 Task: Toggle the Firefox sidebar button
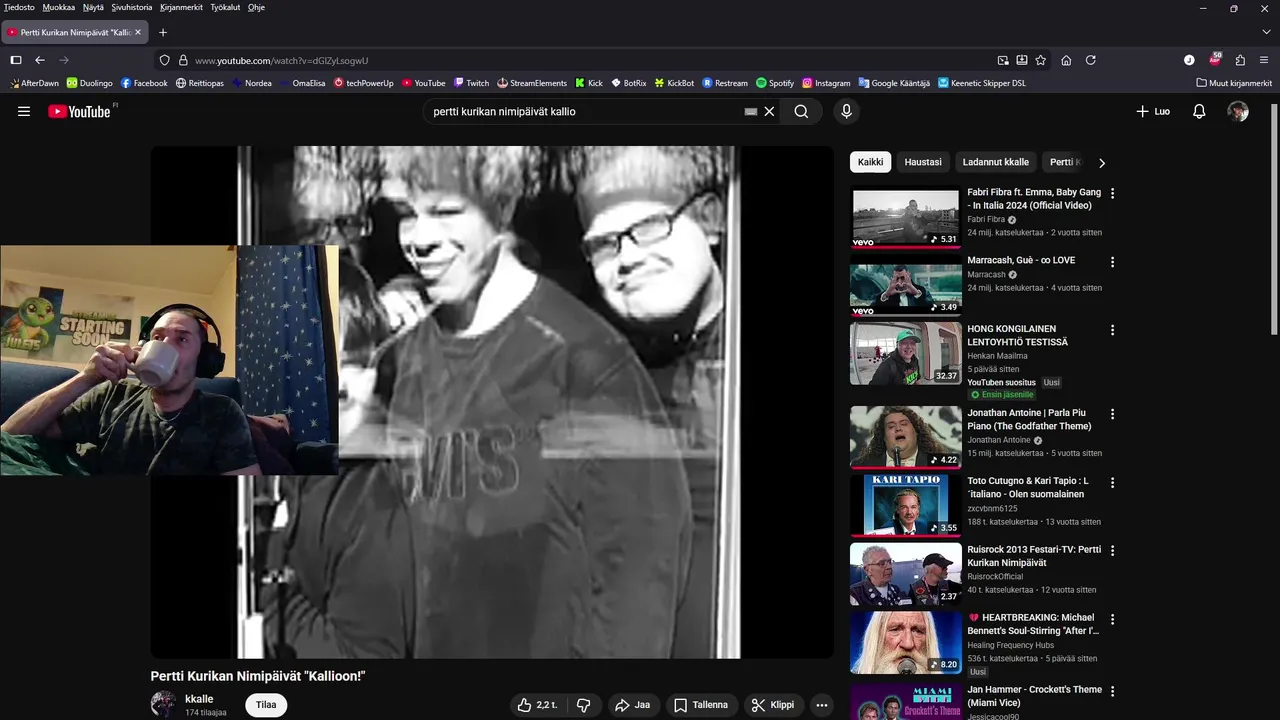tap(15, 60)
